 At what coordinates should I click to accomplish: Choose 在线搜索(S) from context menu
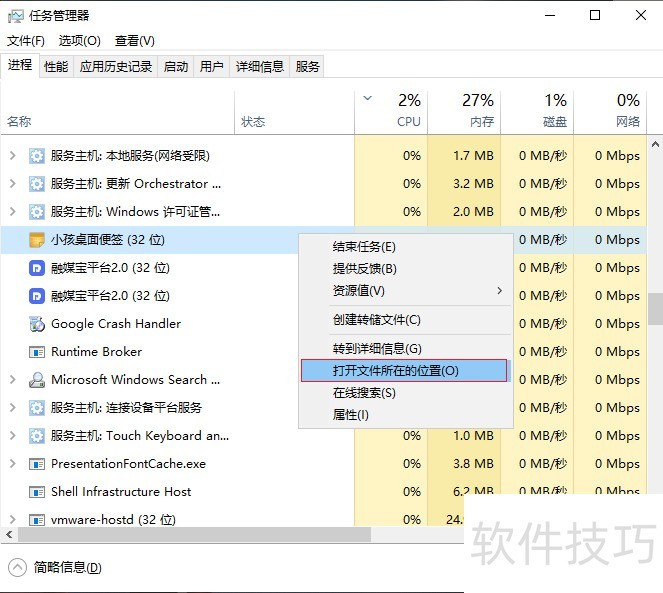point(406,393)
